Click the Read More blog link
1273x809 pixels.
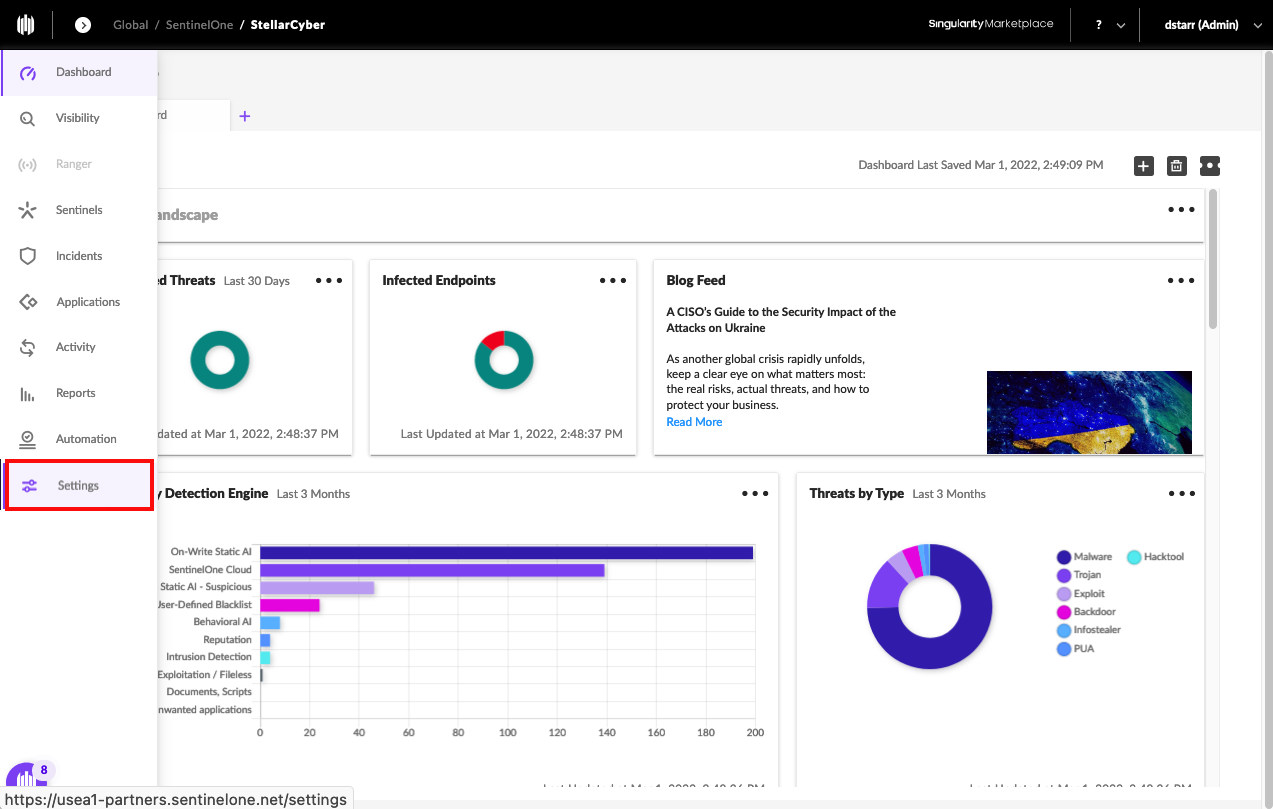(694, 422)
